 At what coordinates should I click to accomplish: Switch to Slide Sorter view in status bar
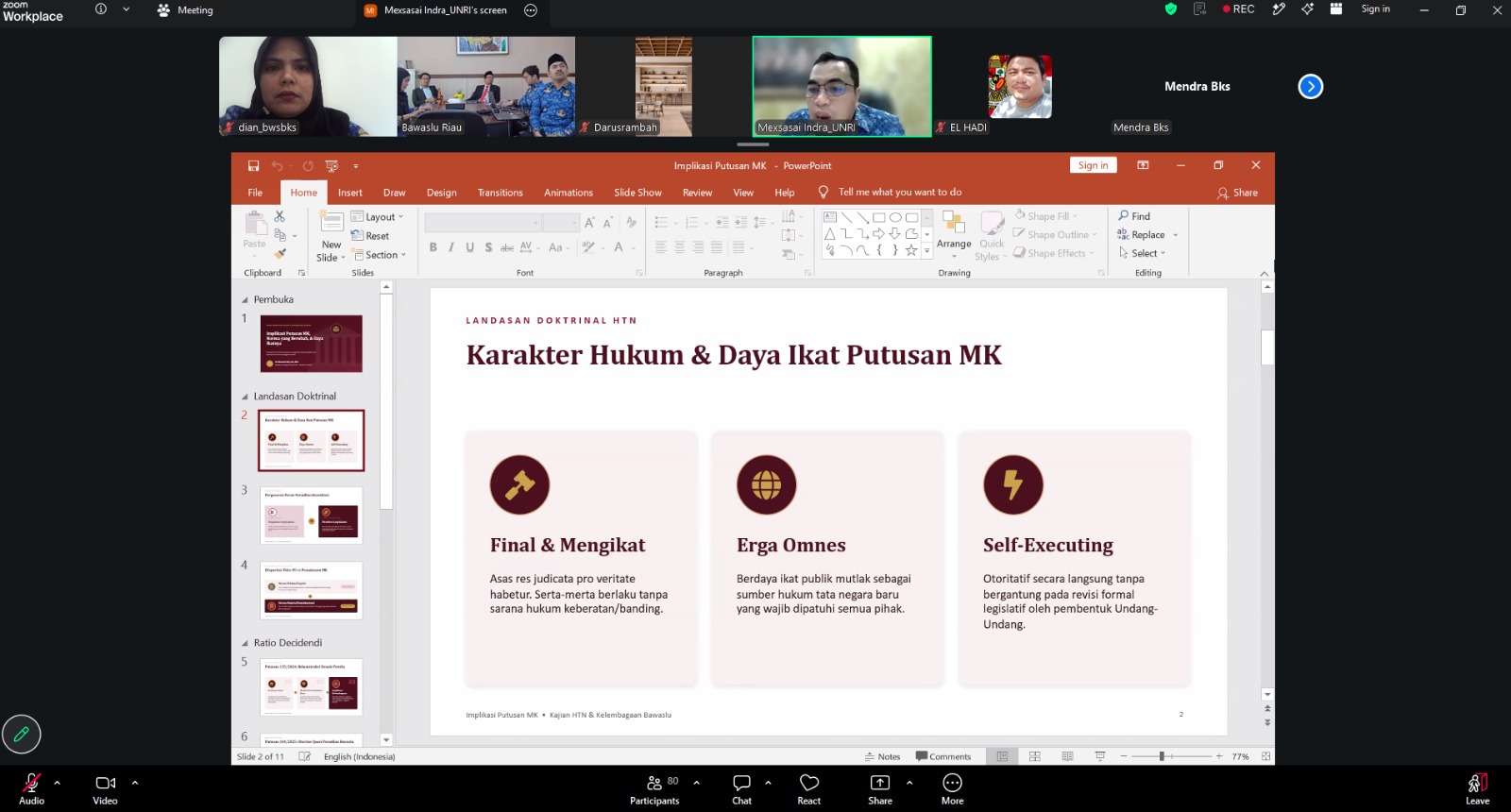pyautogui.click(x=1035, y=756)
